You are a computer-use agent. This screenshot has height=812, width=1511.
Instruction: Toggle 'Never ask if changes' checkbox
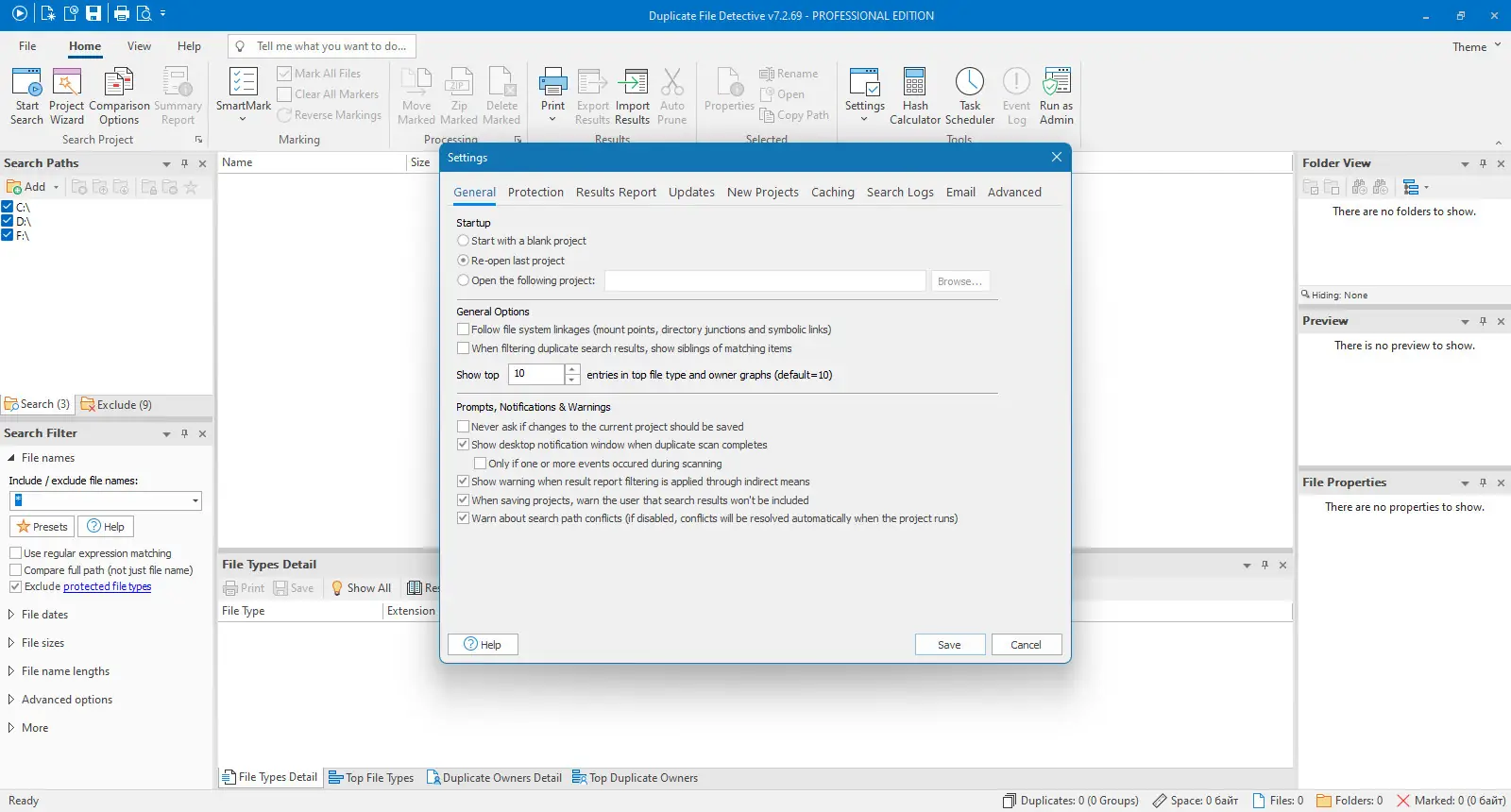(x=463, y=427)
